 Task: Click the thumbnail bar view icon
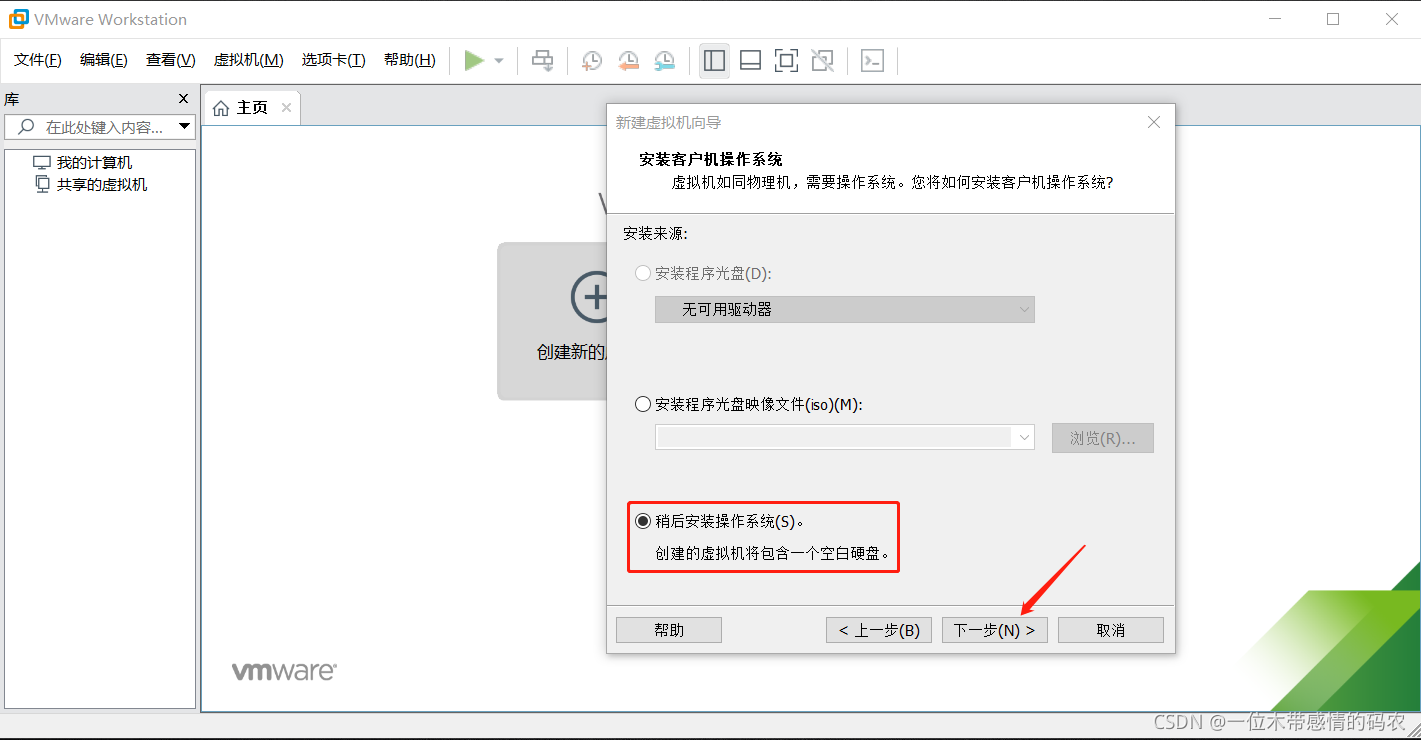click(750, 61)
